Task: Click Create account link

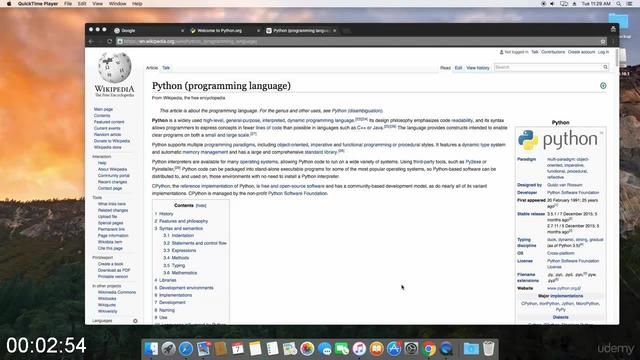Action: [581, 52]
